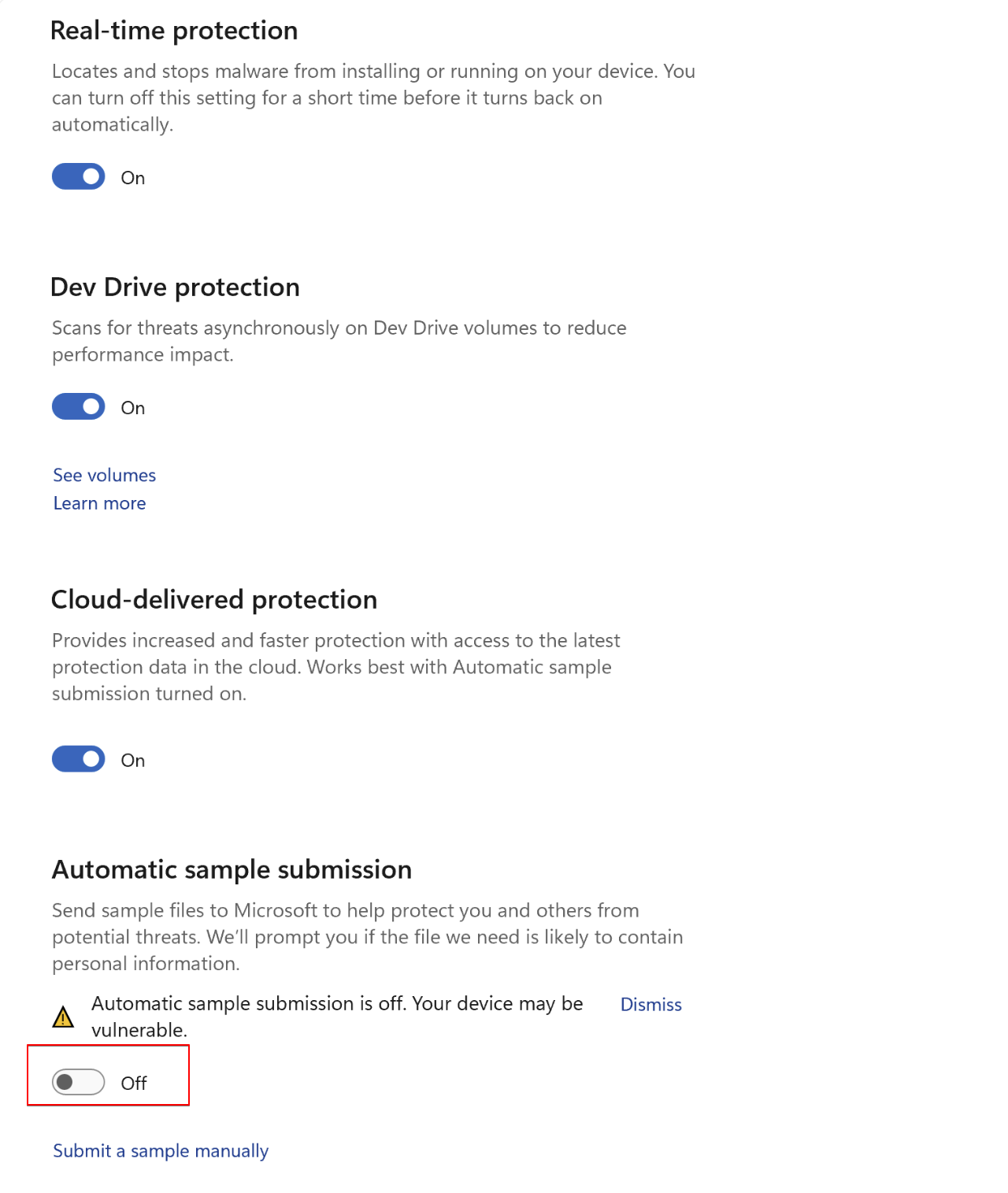Click the Cloud-delivered protection On toggle
The height and width of the screenshot is (1193, 1008).
point(77,759)
